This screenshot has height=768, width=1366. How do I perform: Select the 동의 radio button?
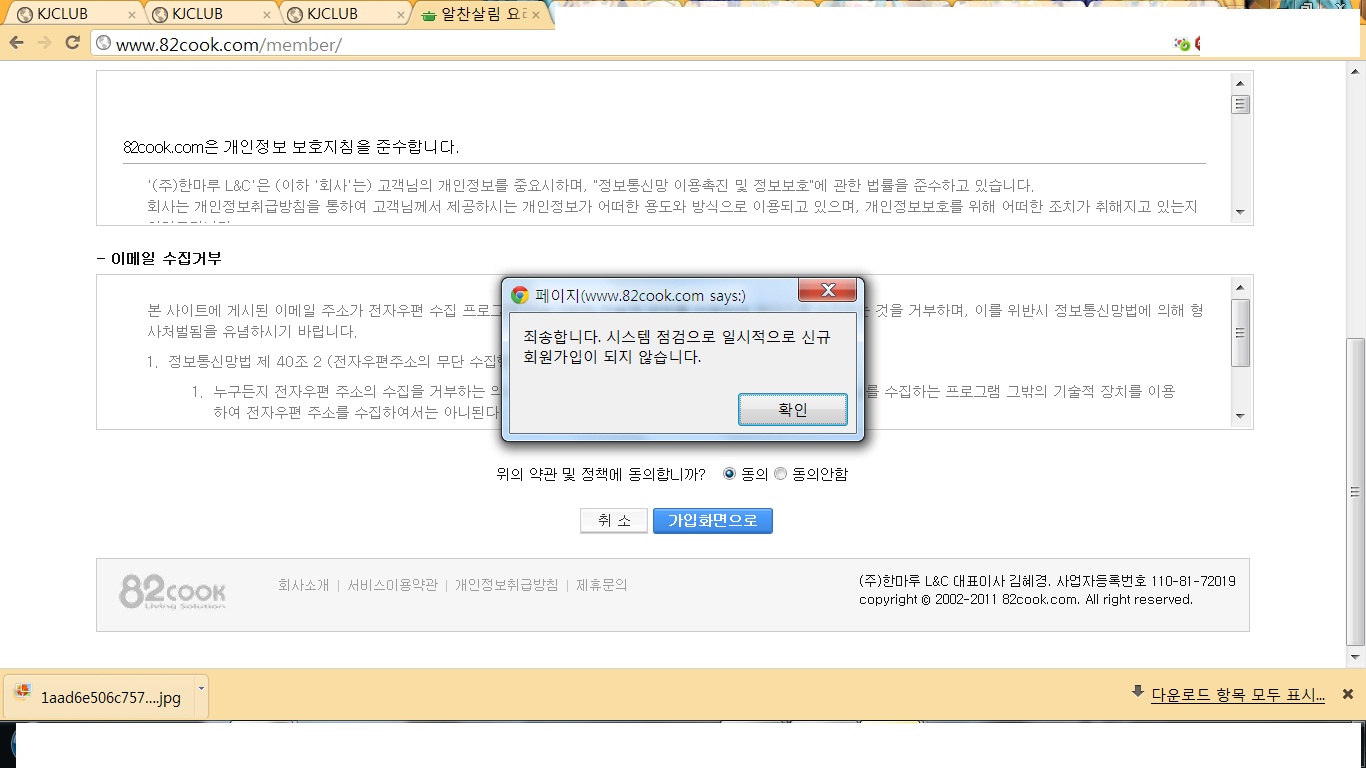(x=729, y=474)
